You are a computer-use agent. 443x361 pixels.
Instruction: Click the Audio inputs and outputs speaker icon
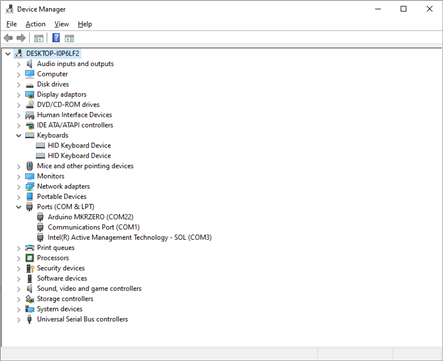(30, 64)
